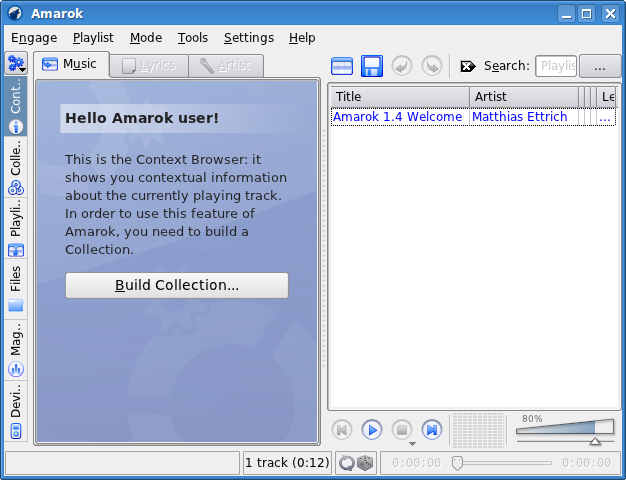Click the redo playlist icon
This screenshot has width=626, height=480.
[432, 66]
